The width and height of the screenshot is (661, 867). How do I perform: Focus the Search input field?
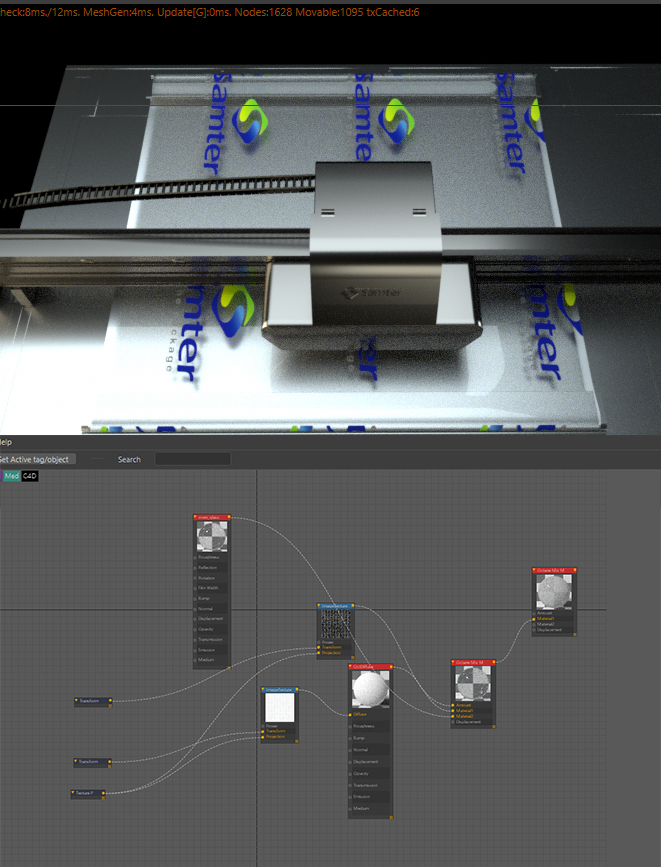point(192,459)
